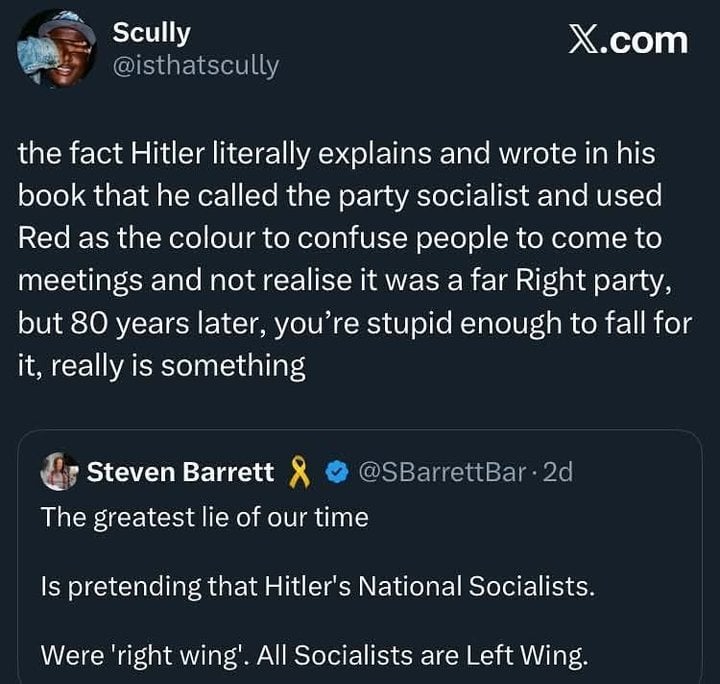720x684 pixels.
Task: Click the @isthatscully handle
Action: coord(195,67)
